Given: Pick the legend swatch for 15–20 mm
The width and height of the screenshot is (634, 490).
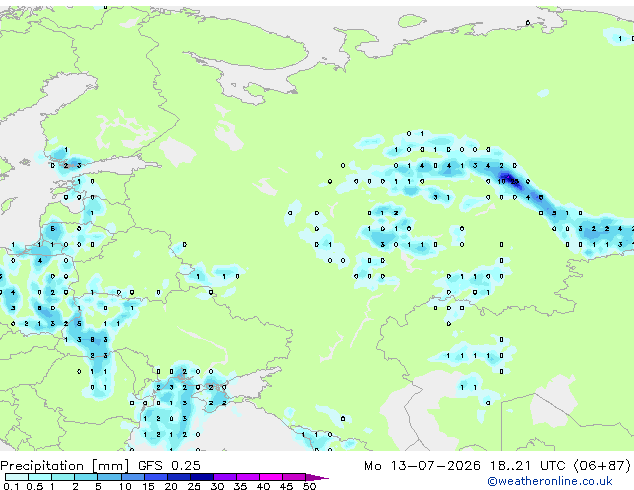Looking at the screenshot, I should tap(156, 477).
